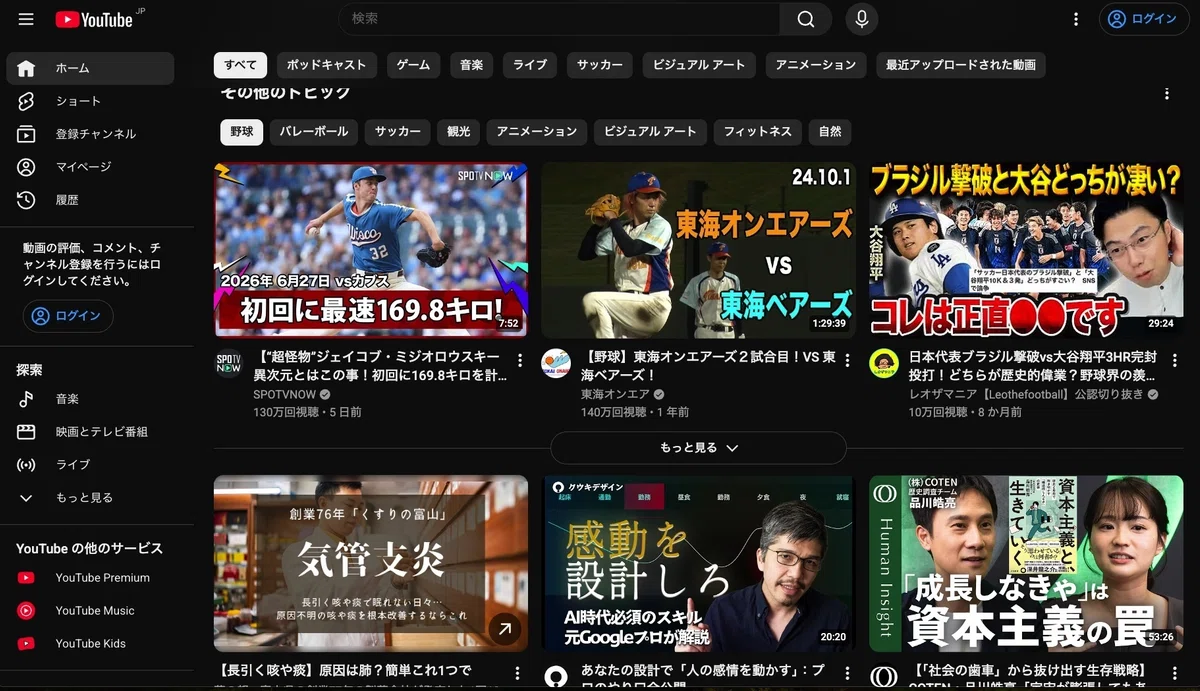
Task: Select サッカー chip in topics row
Action: (398, 132)
